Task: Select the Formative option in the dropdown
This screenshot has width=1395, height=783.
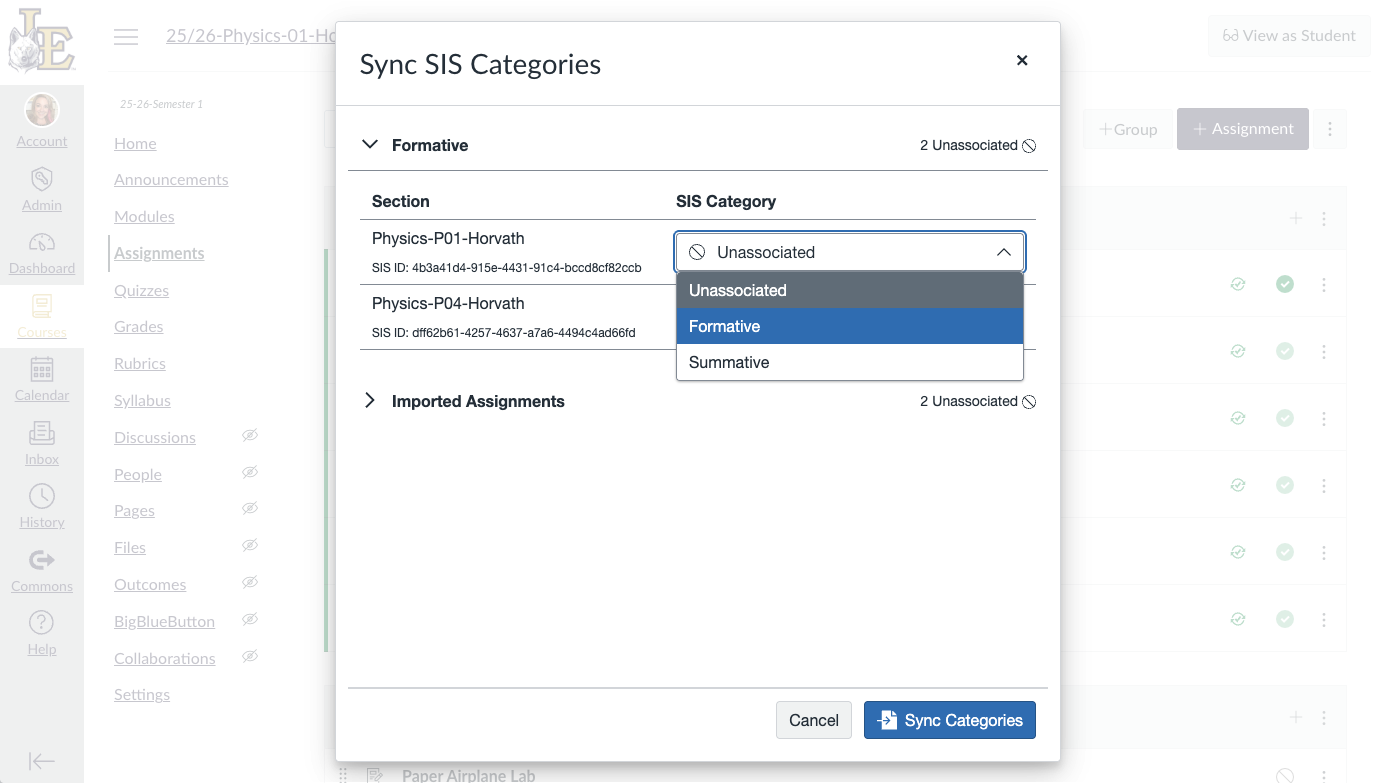Action: point(850,326)
